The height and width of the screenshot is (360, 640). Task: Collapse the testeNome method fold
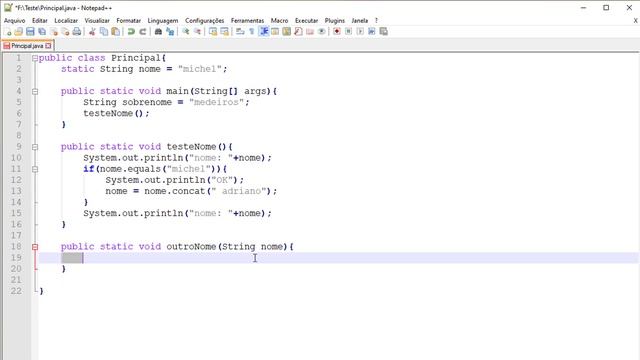coord(35,147)
